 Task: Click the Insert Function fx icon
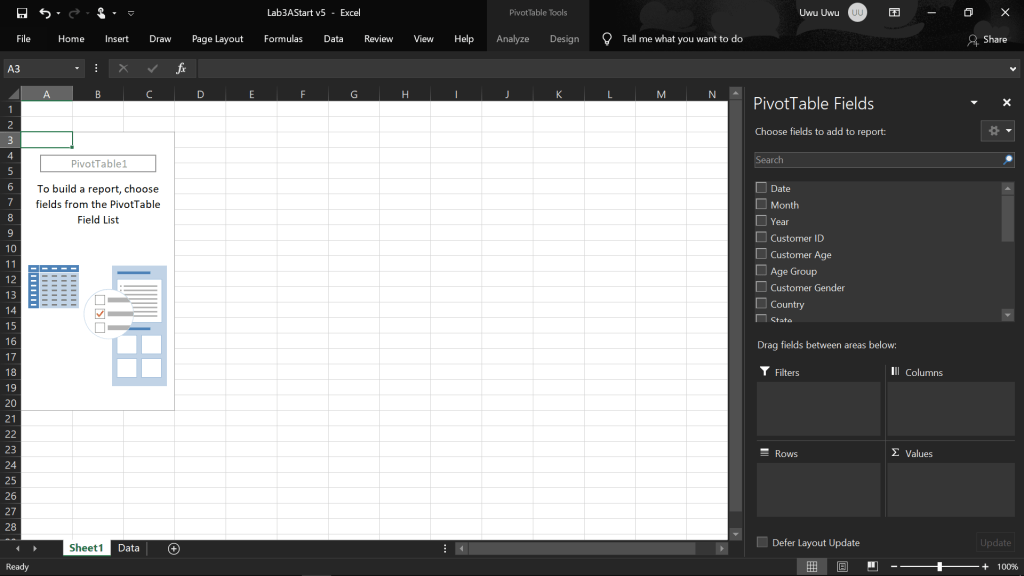181,68
